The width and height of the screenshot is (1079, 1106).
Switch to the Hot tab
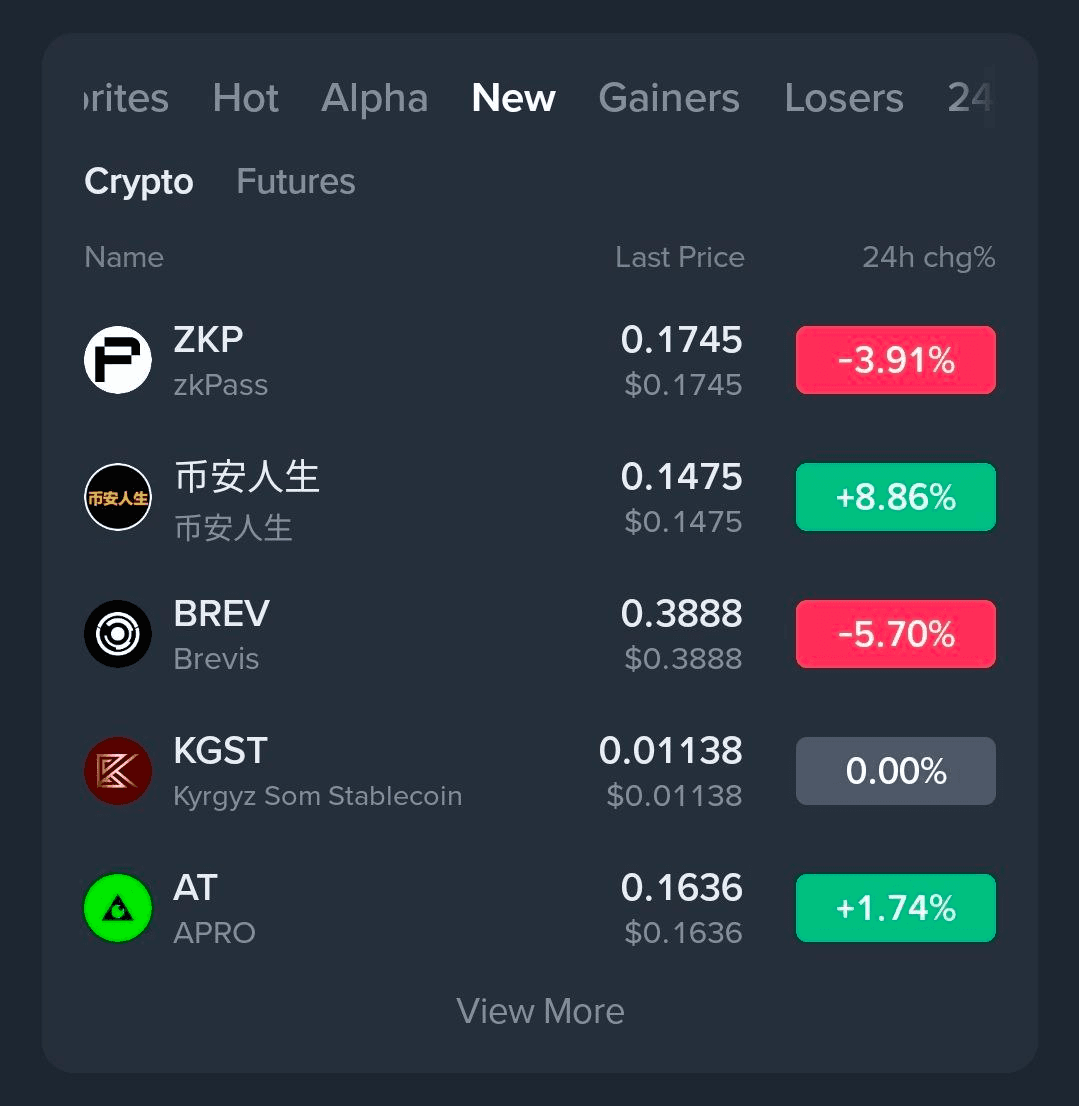(x=246, y=98)
